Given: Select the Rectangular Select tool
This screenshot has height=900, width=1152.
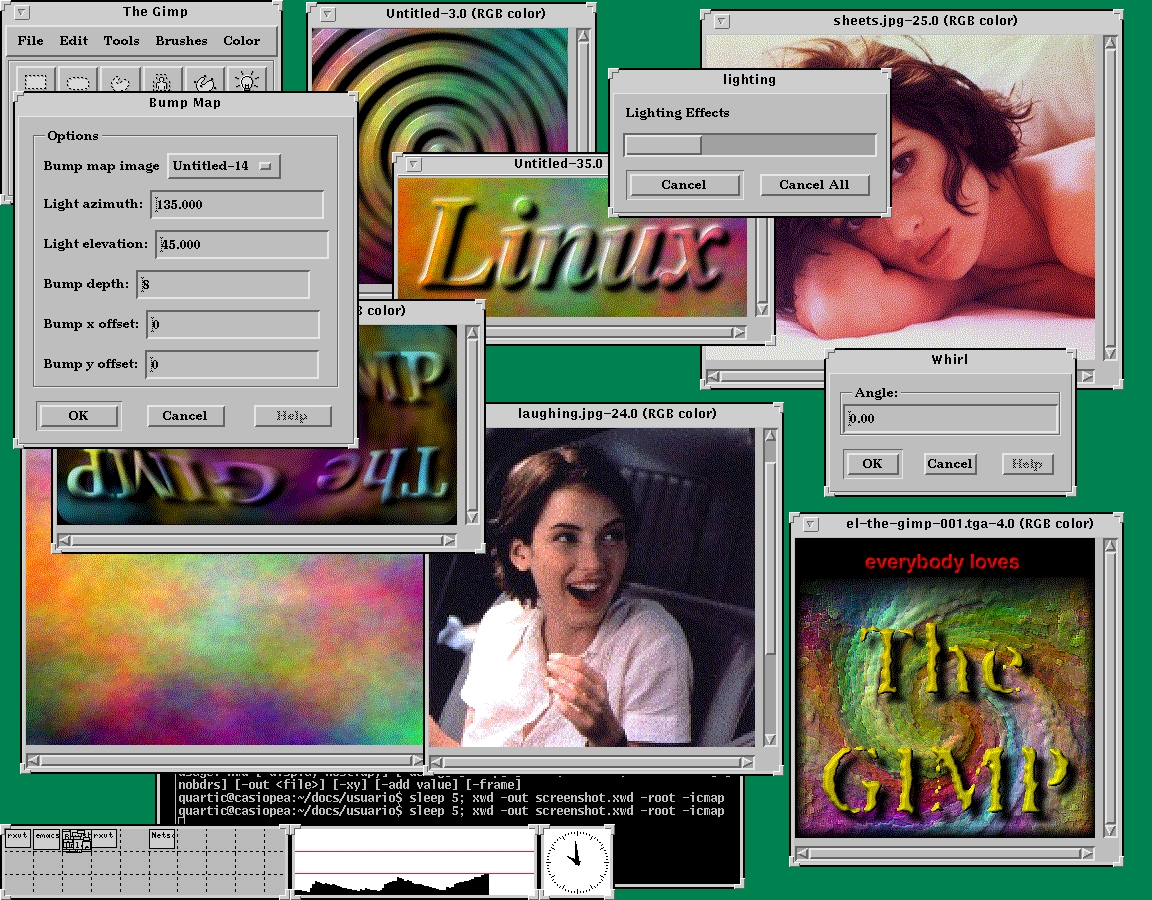Looking at the screenshot, I should pos(37,79).
